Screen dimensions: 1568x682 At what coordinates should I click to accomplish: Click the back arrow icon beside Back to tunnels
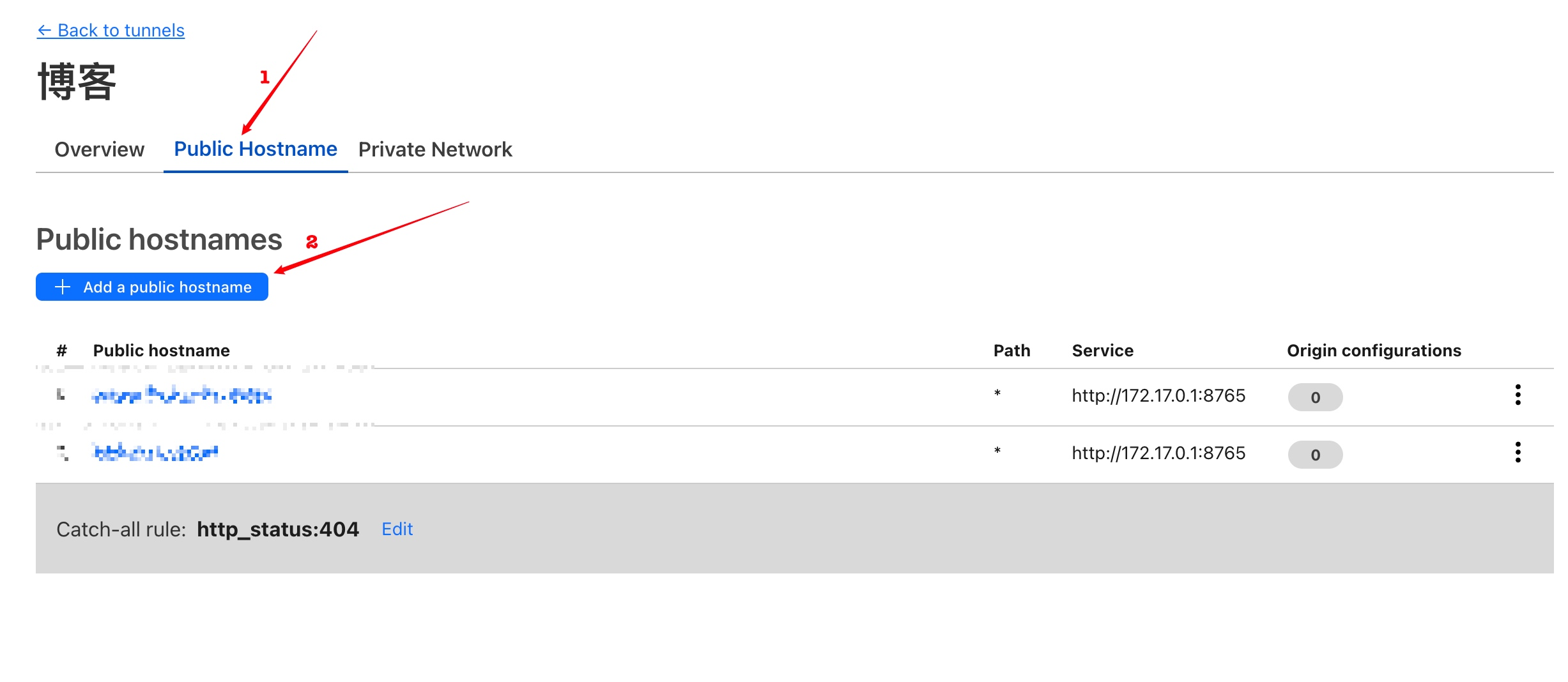44,31
